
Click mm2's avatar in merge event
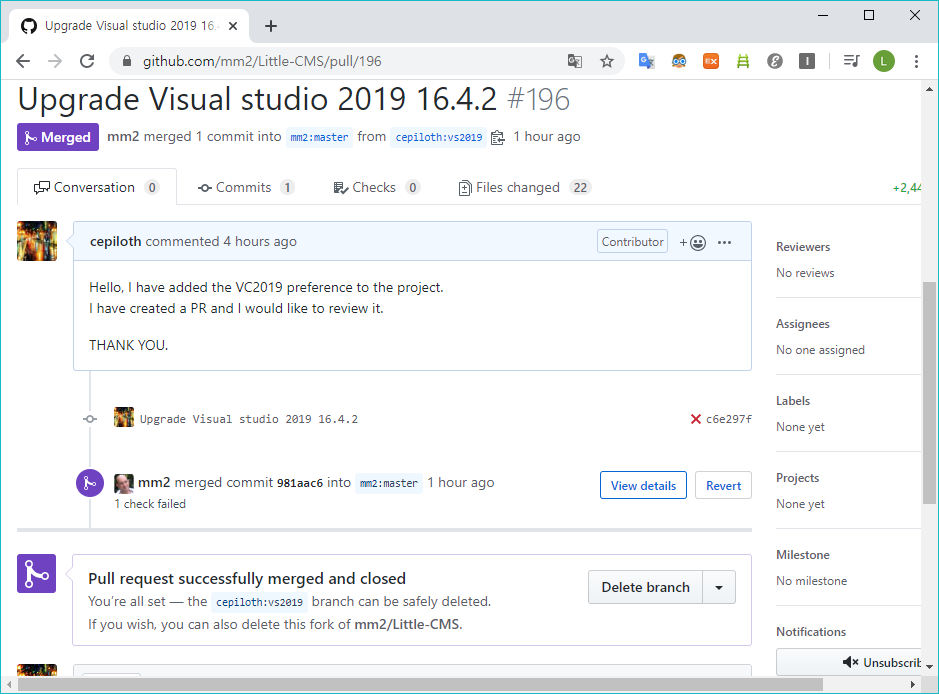(124, 483)
